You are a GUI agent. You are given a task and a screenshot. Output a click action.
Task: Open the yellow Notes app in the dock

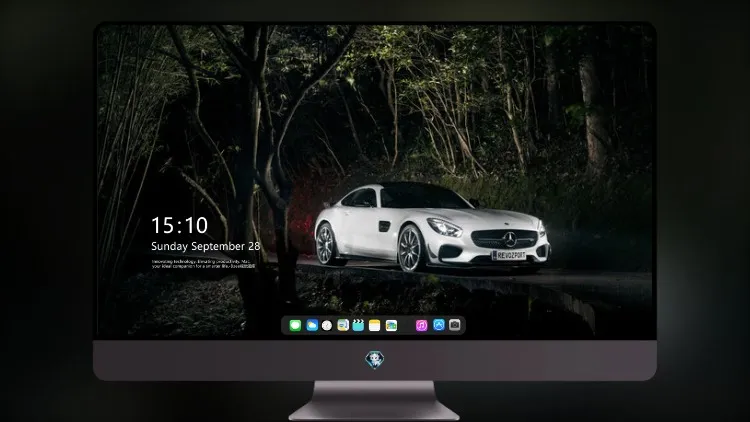click(x=375, y=325)
